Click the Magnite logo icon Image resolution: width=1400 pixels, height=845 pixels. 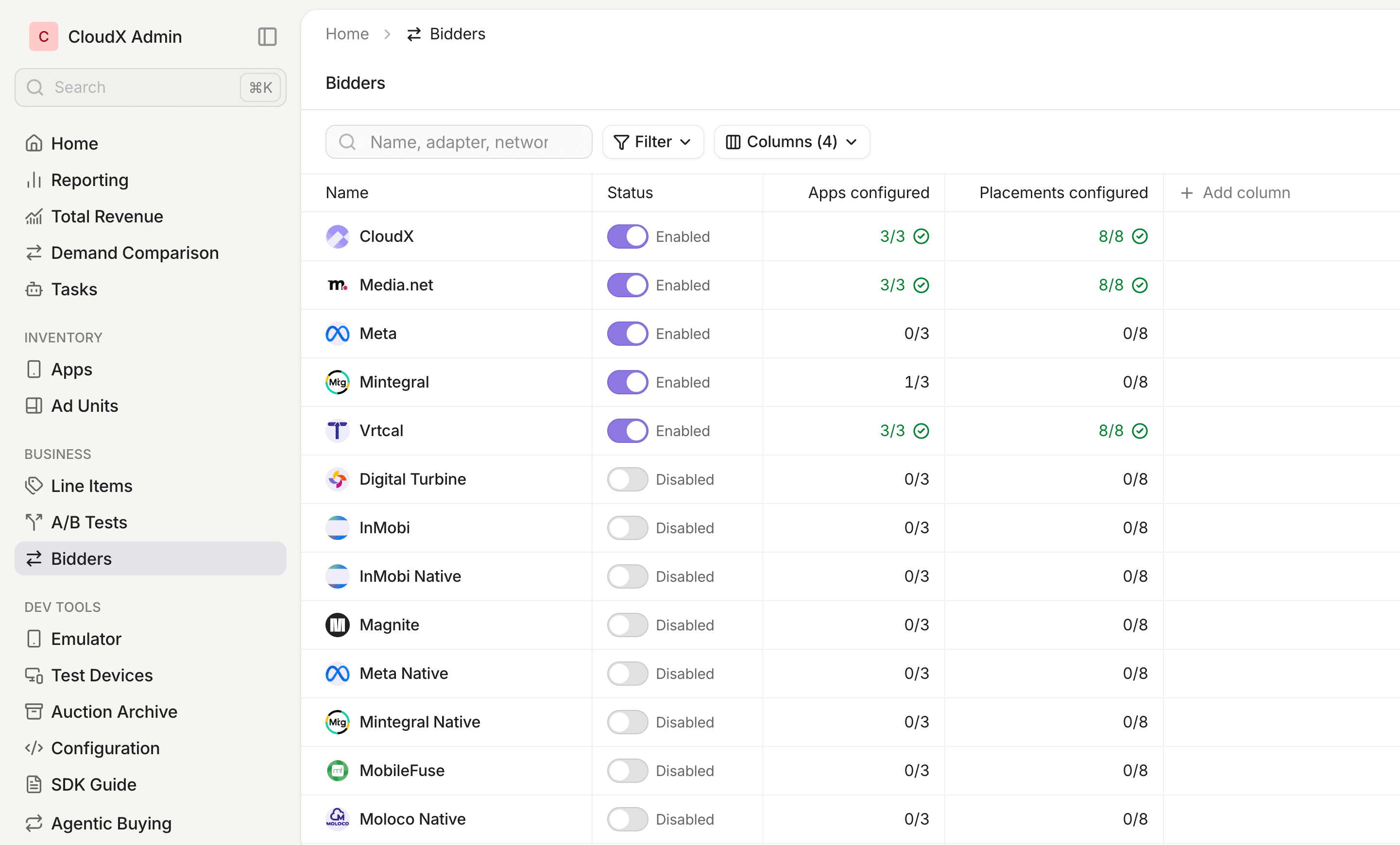point(338,625)
